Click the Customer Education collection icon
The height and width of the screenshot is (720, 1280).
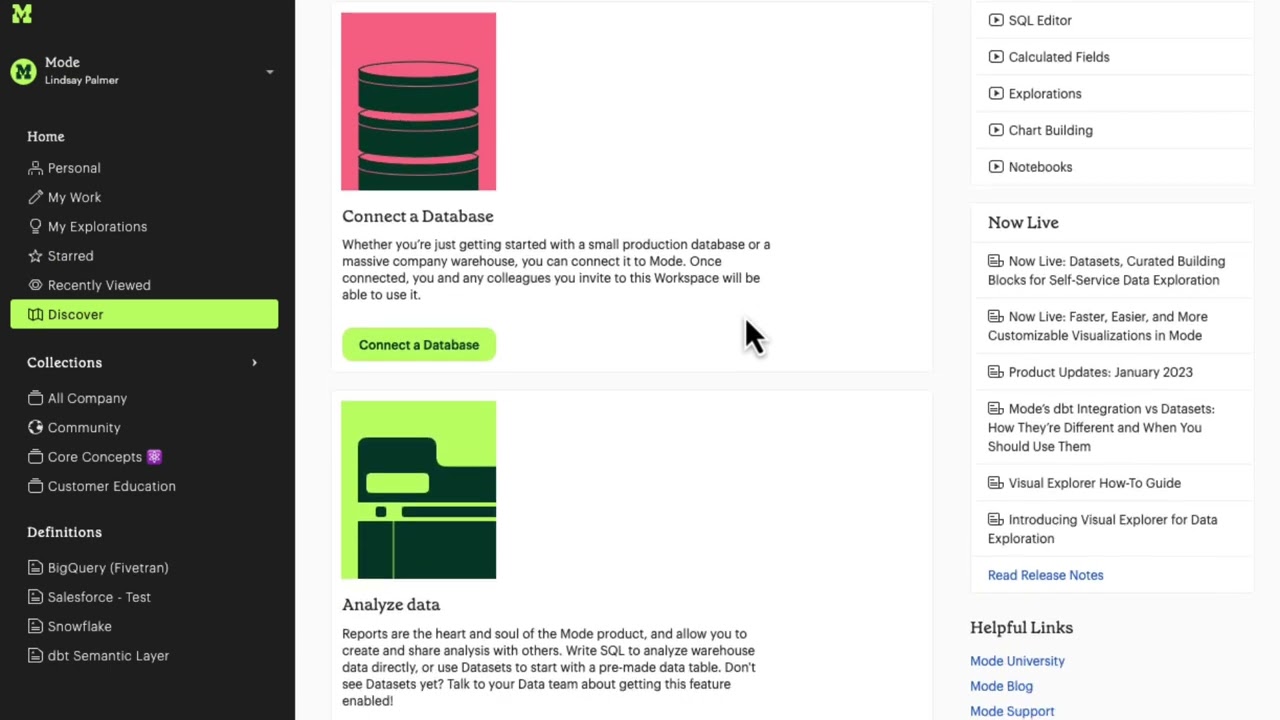36,486
